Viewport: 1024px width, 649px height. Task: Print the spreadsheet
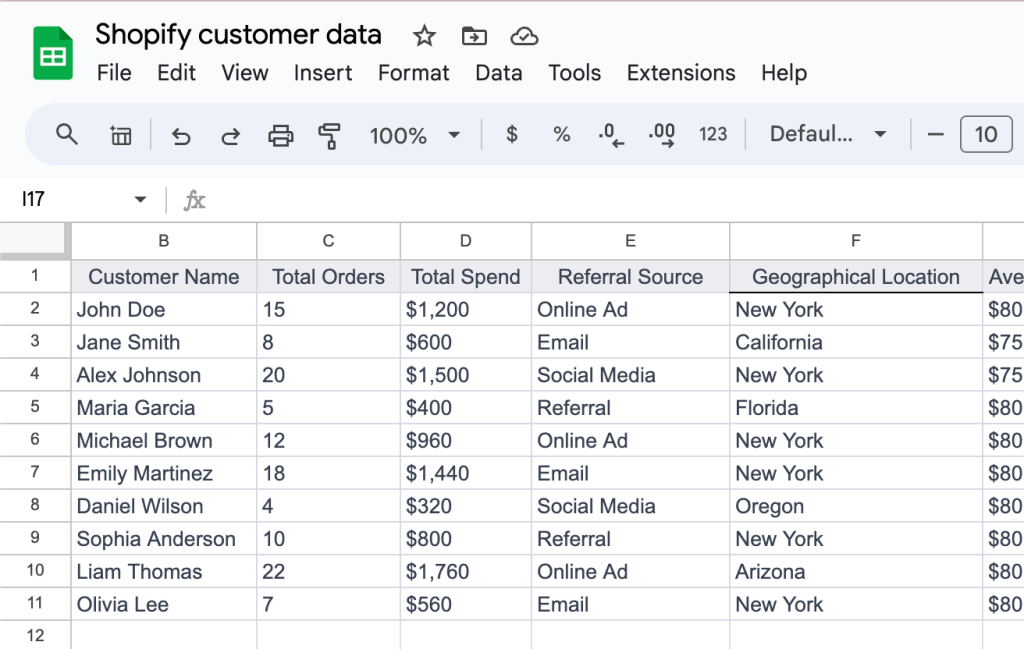[x=281, y=136]
